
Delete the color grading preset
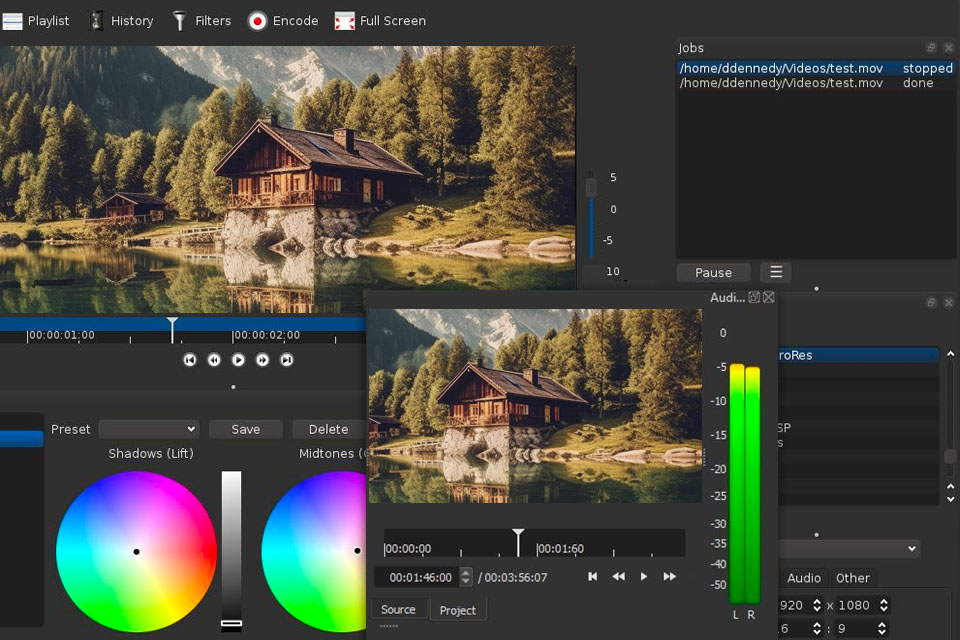(329, 429)
